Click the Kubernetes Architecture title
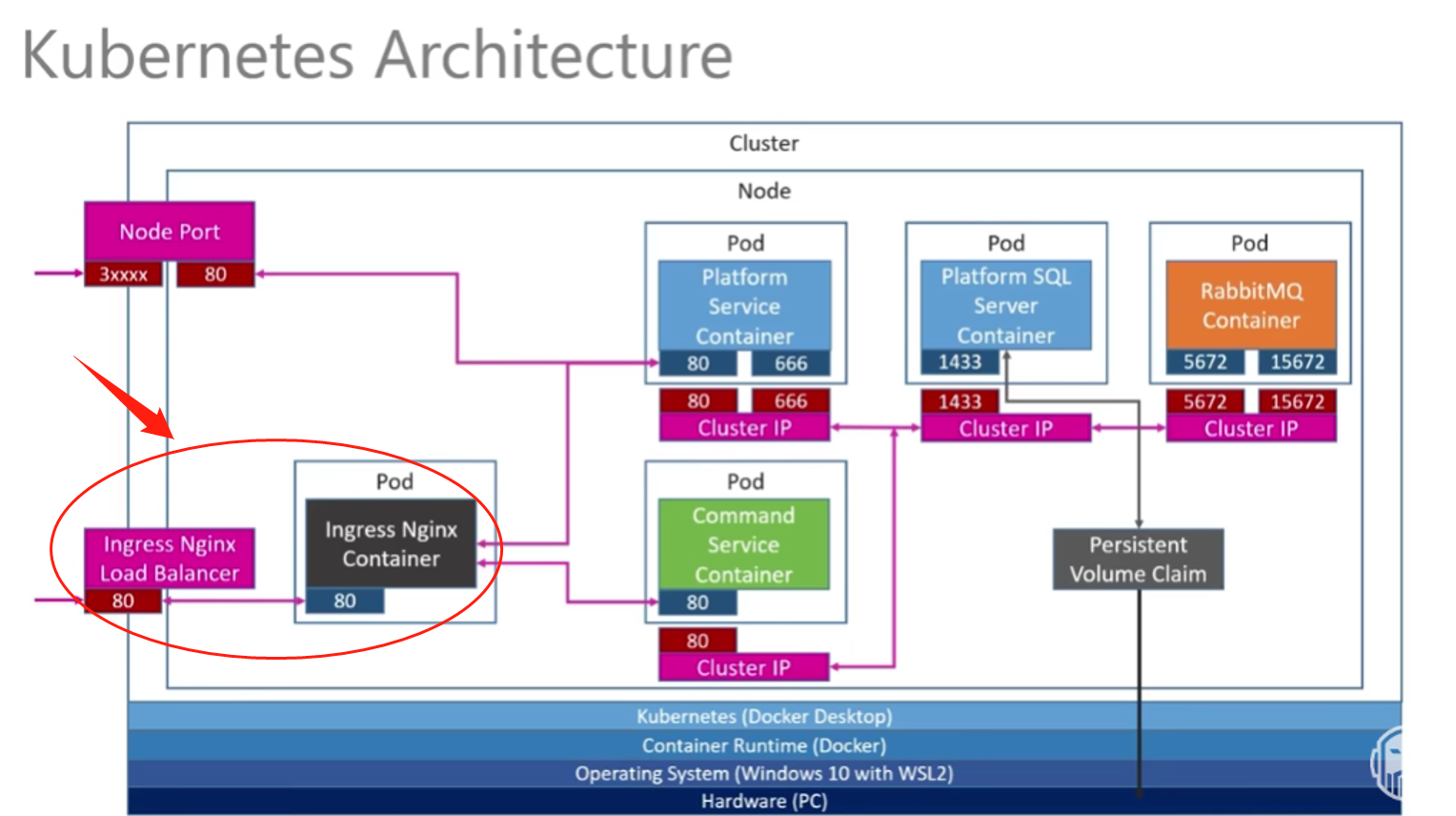This screenshot has width=1456, height=816. 377,54
